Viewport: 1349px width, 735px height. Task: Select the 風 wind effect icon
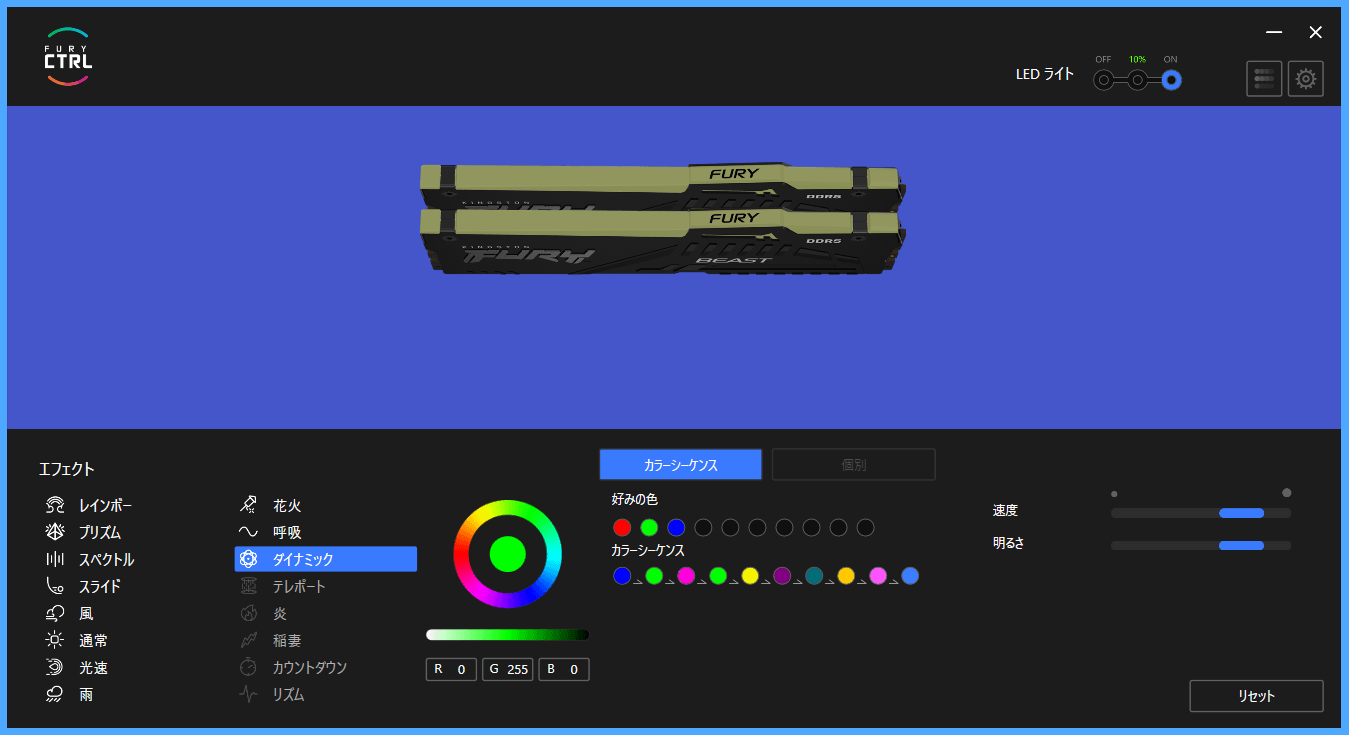(55, 614)
